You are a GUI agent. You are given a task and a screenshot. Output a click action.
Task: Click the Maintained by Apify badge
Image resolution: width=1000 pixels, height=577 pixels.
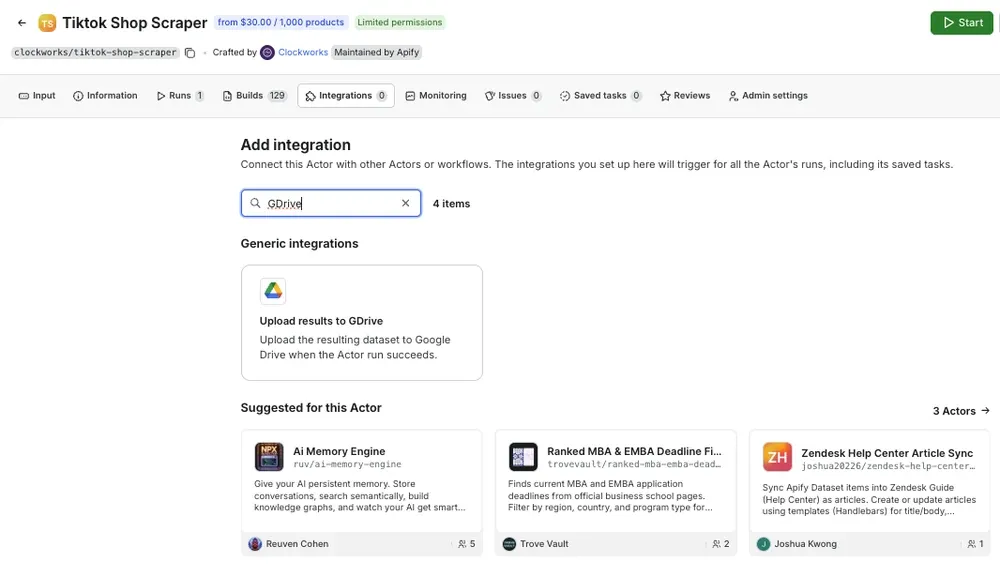pos(376,52)
